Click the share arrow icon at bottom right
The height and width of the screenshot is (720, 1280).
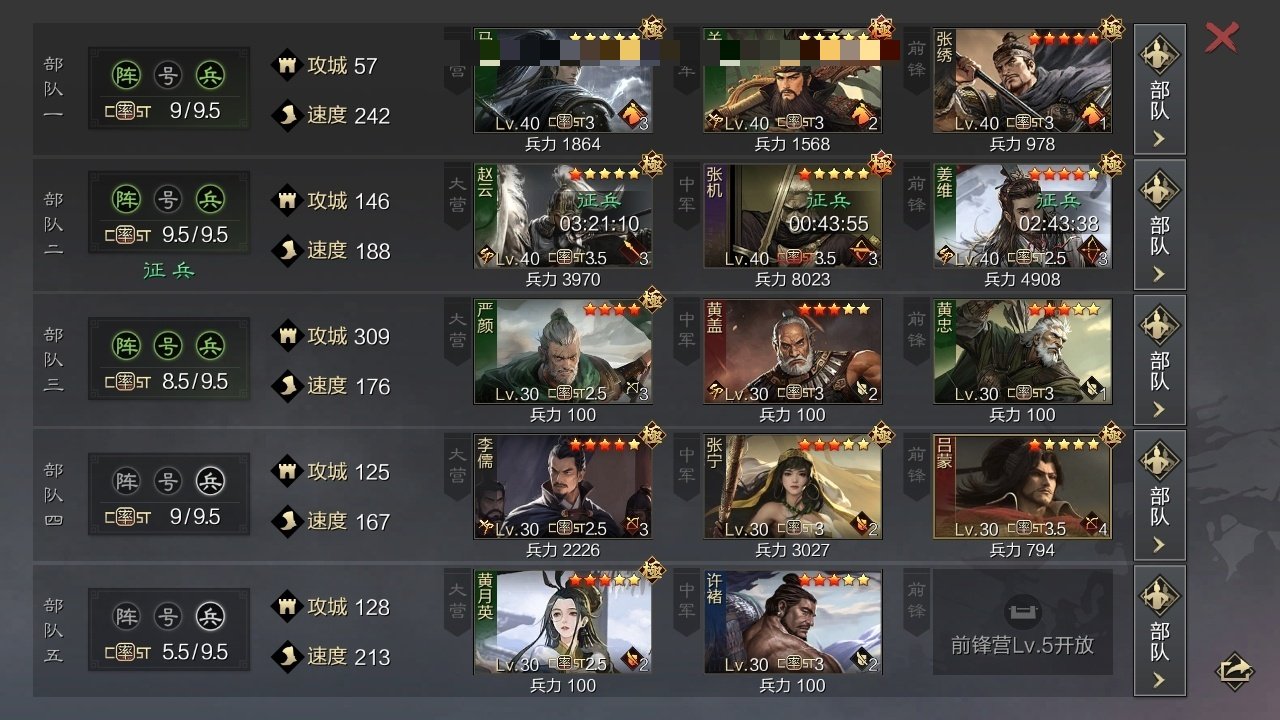(1235, 670)
